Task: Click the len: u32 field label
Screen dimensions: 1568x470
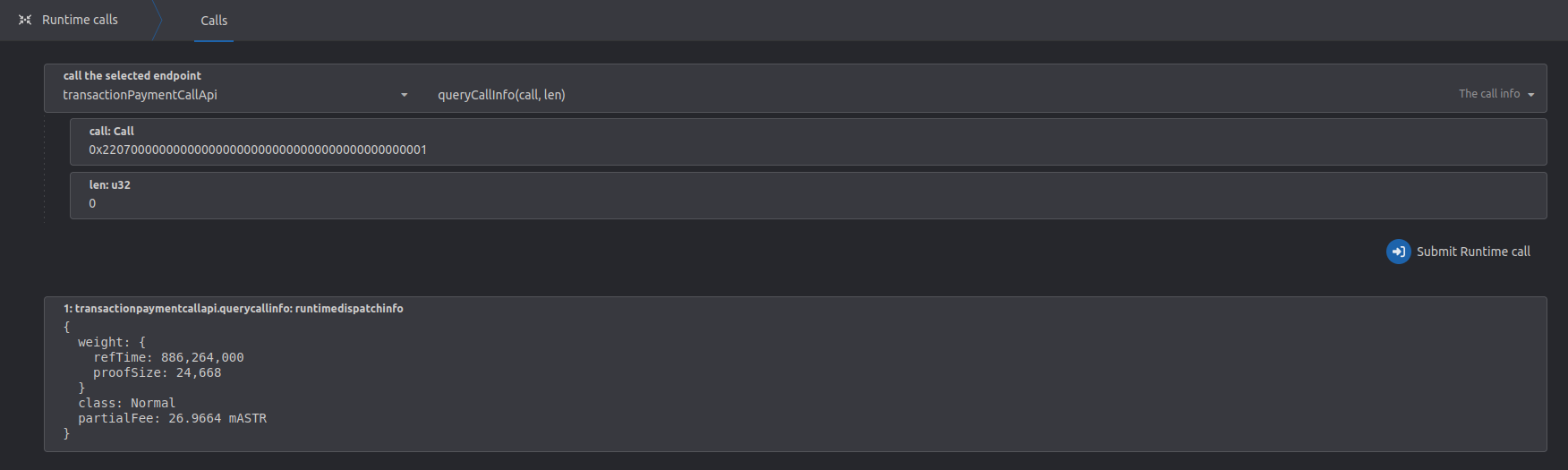Action: tap(109, 185)
